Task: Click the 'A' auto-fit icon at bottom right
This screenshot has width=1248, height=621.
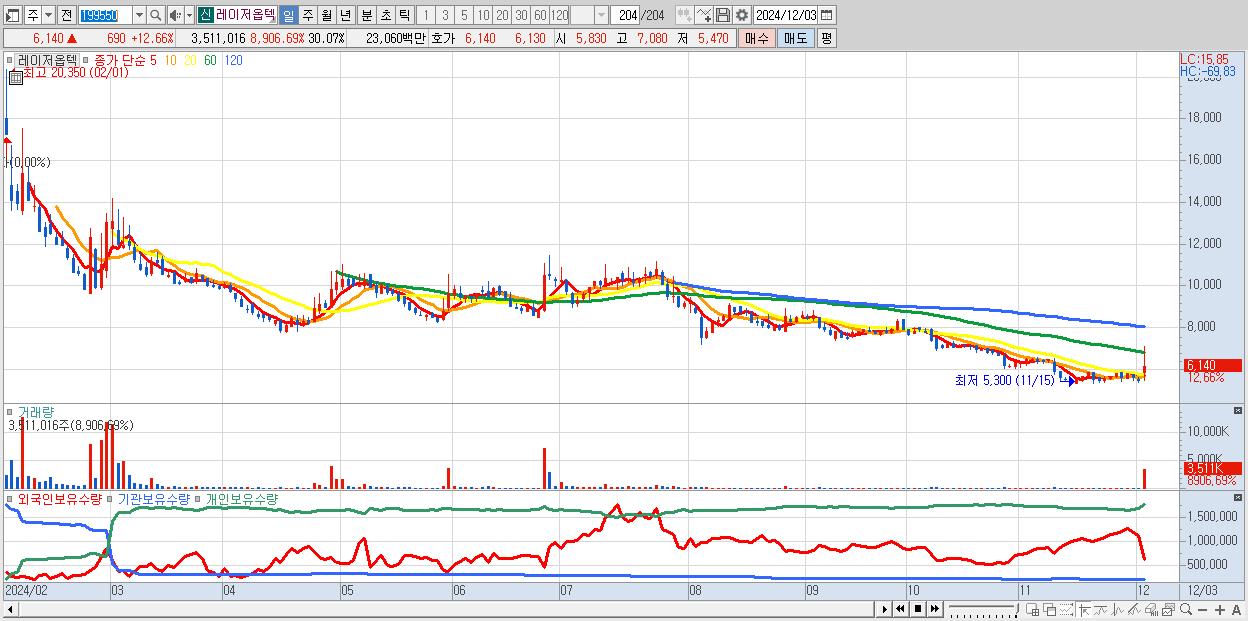Action: [x=1236, y=610]
